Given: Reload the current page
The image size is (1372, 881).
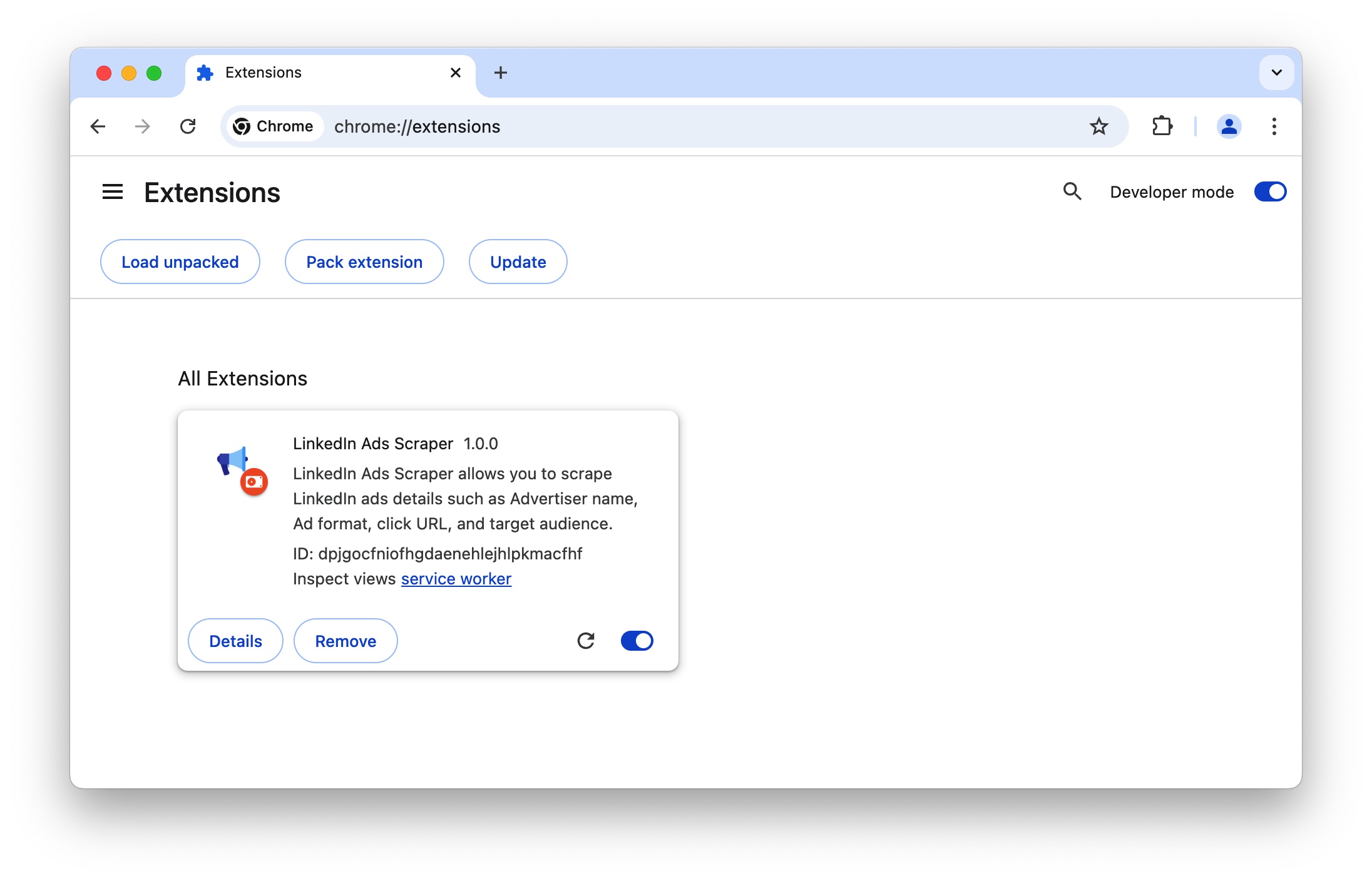Looking at the screenshot, I should click(x=188, y=126).
